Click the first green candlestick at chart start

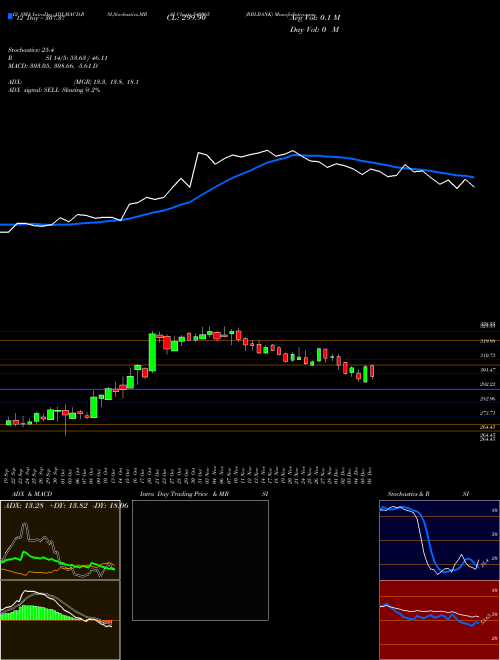tap(8, 422)
